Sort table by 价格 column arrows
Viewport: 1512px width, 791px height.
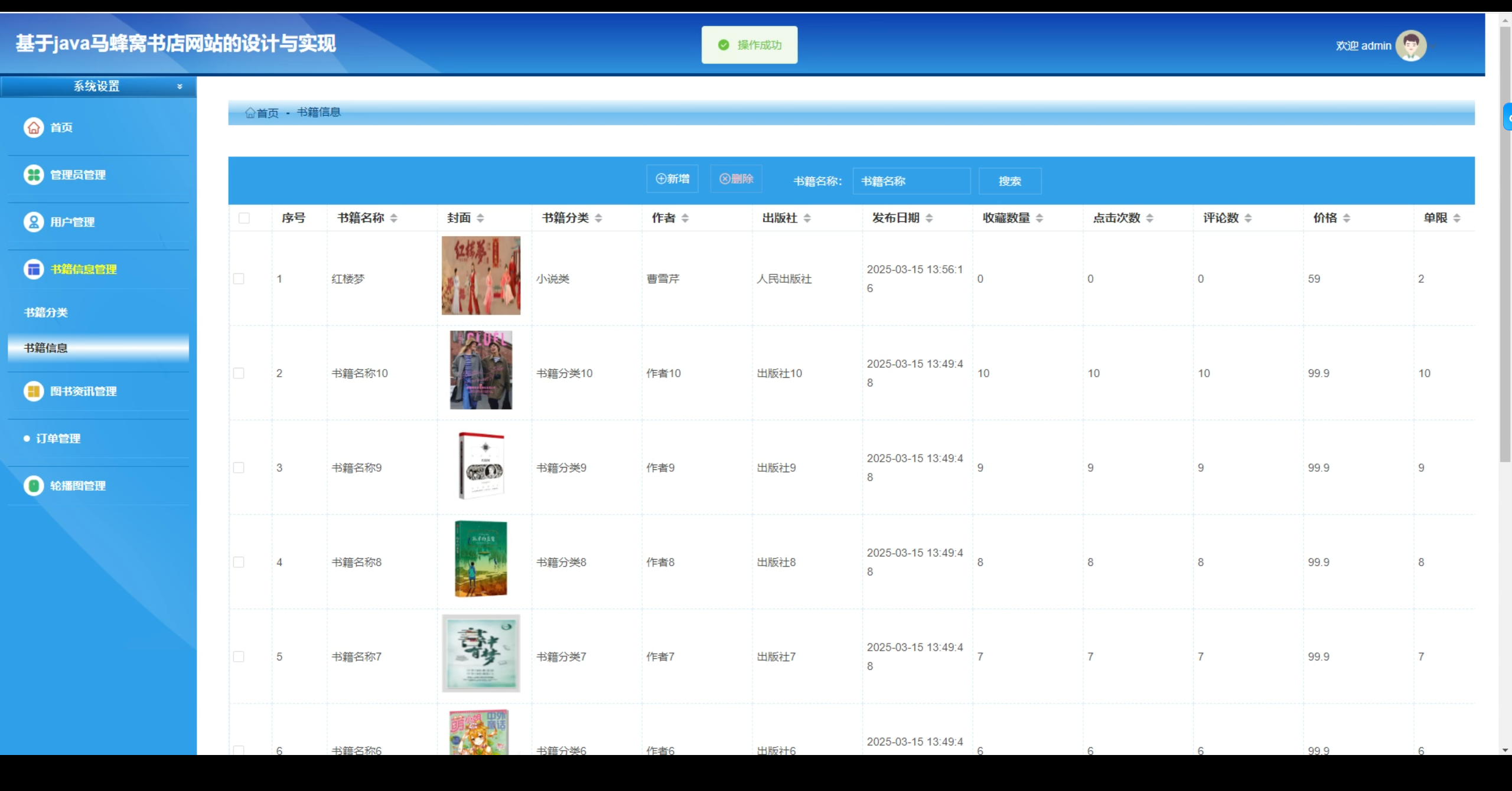coord(1347,218)
